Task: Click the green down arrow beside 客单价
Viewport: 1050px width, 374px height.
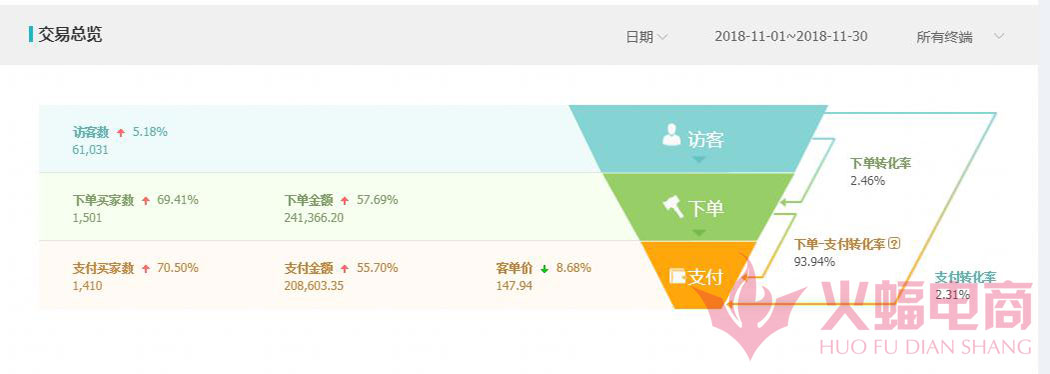Action: [x=544, y=269]
